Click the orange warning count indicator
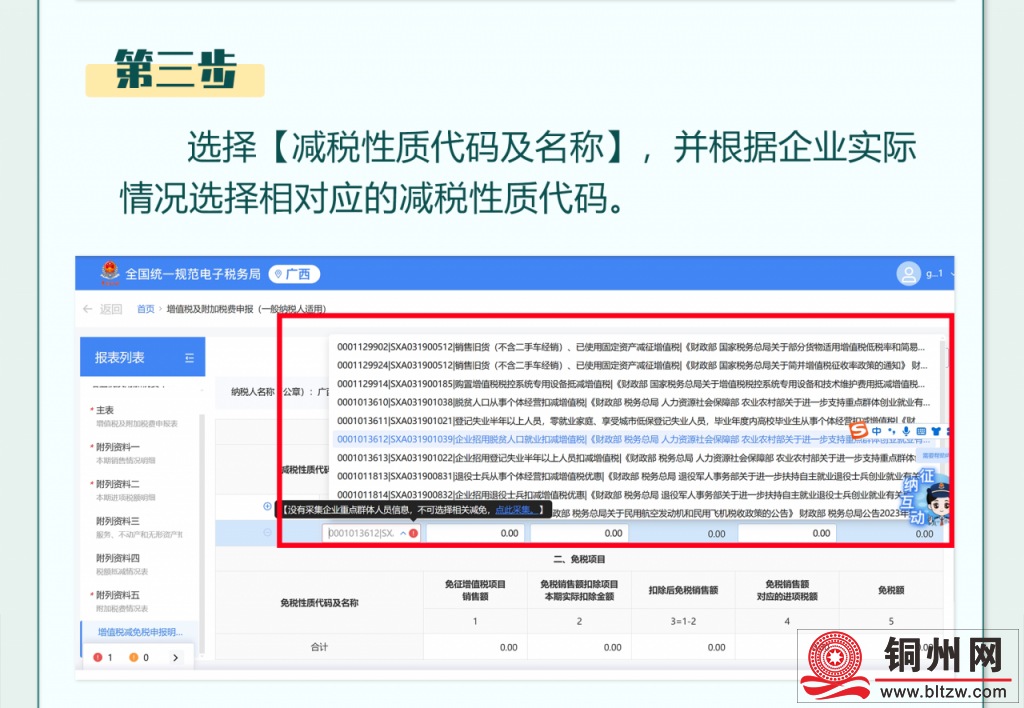The width and height of the screenshot is (1024, 708). (138, 658)
